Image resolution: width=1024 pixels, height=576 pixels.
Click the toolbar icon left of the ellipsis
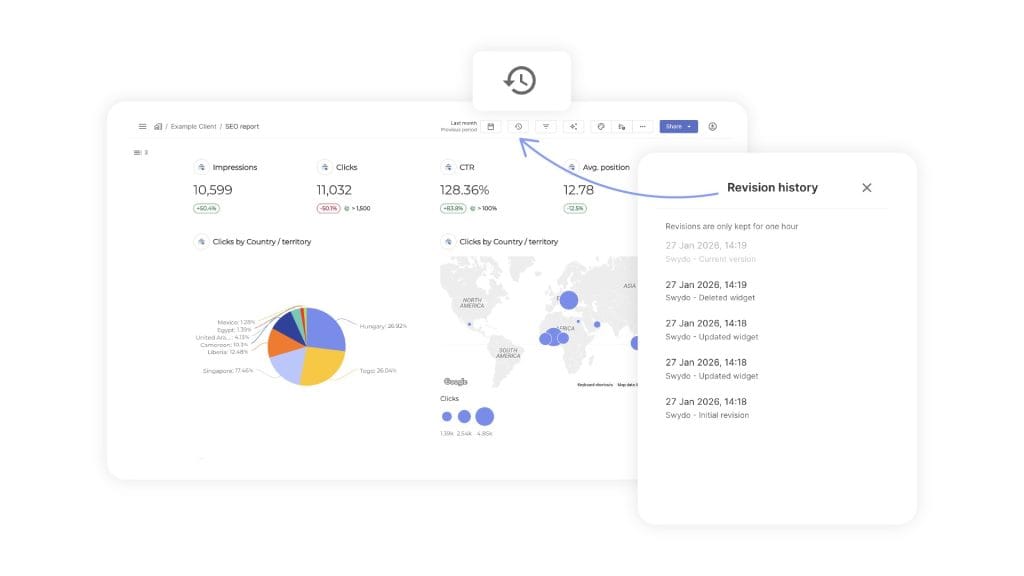click(622, 127)
